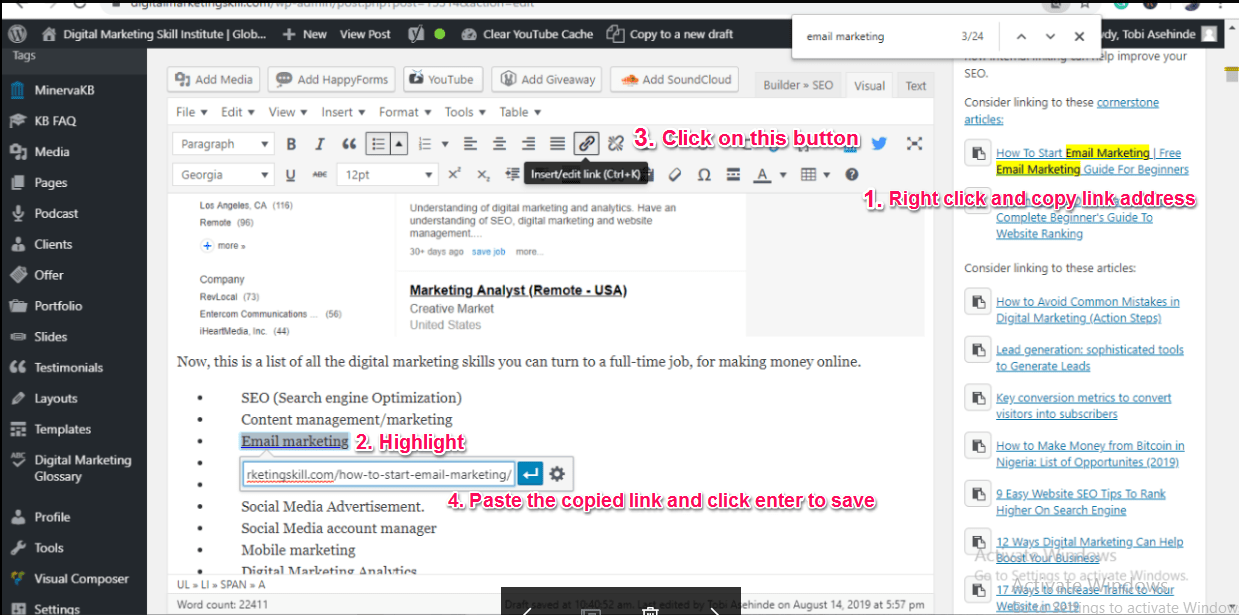
Task: Open the Insert menu in the editor
Action: (342, 112)
